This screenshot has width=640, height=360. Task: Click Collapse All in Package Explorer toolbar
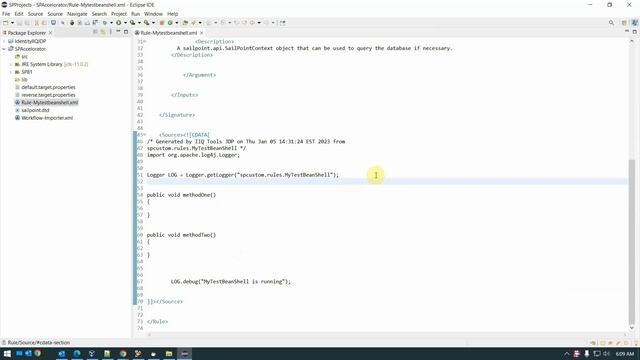(x=95, y=32)
